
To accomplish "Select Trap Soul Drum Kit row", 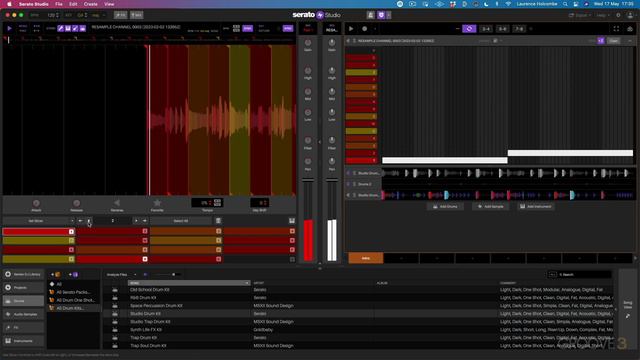I will (x=358, y=346).
